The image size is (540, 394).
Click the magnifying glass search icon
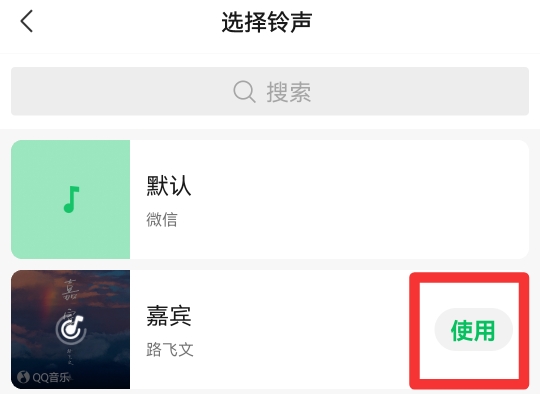(x=244, y=92)
